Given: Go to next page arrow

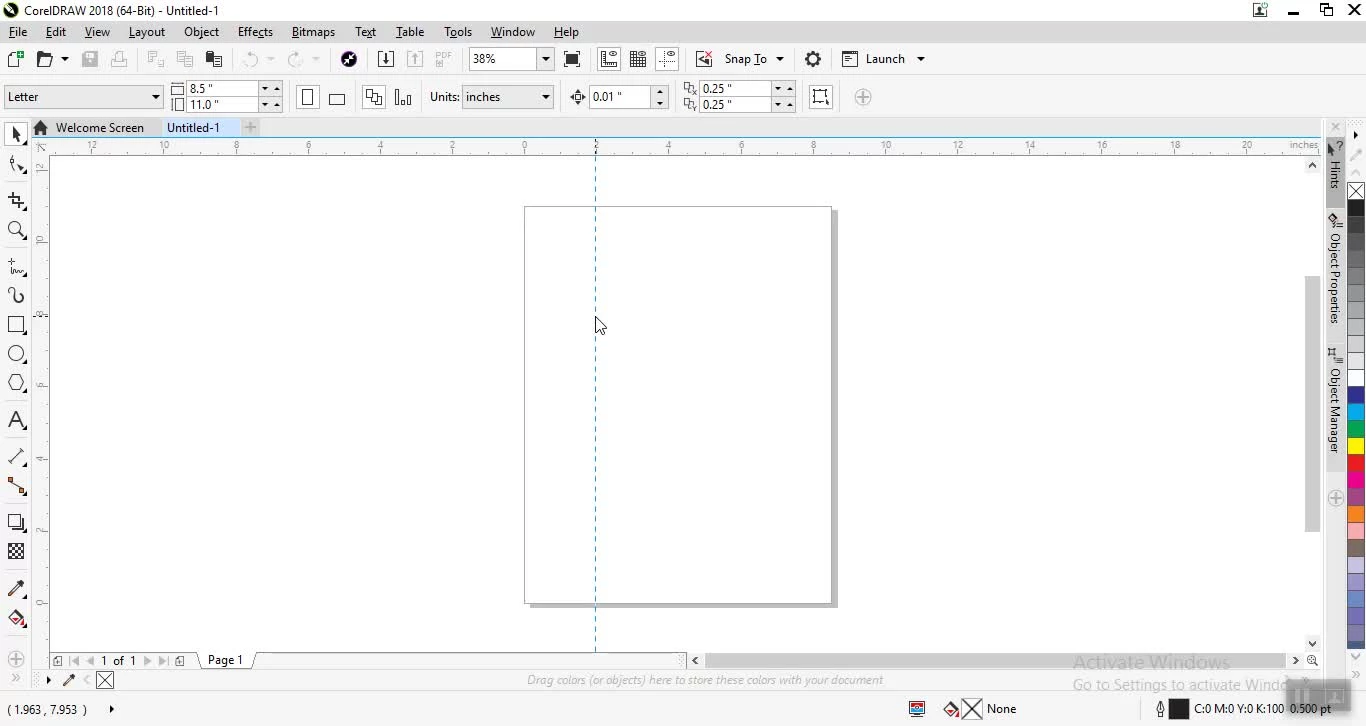Looking at the screenshot, I should tap(147, 661).
